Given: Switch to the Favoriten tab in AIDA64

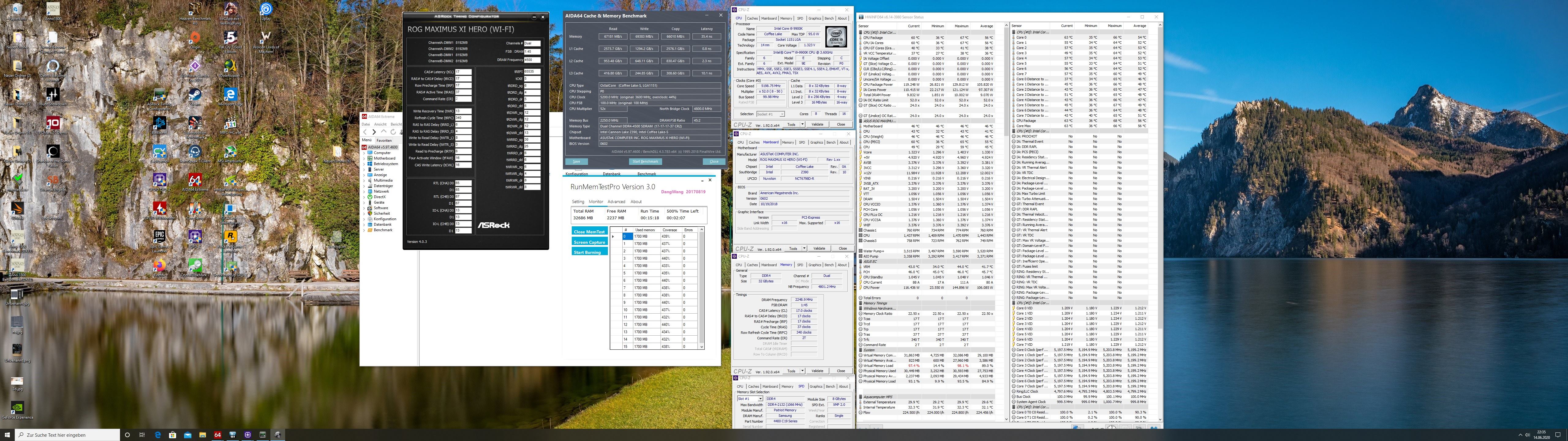Looking at the screenshot, I should tap(384, 141).
